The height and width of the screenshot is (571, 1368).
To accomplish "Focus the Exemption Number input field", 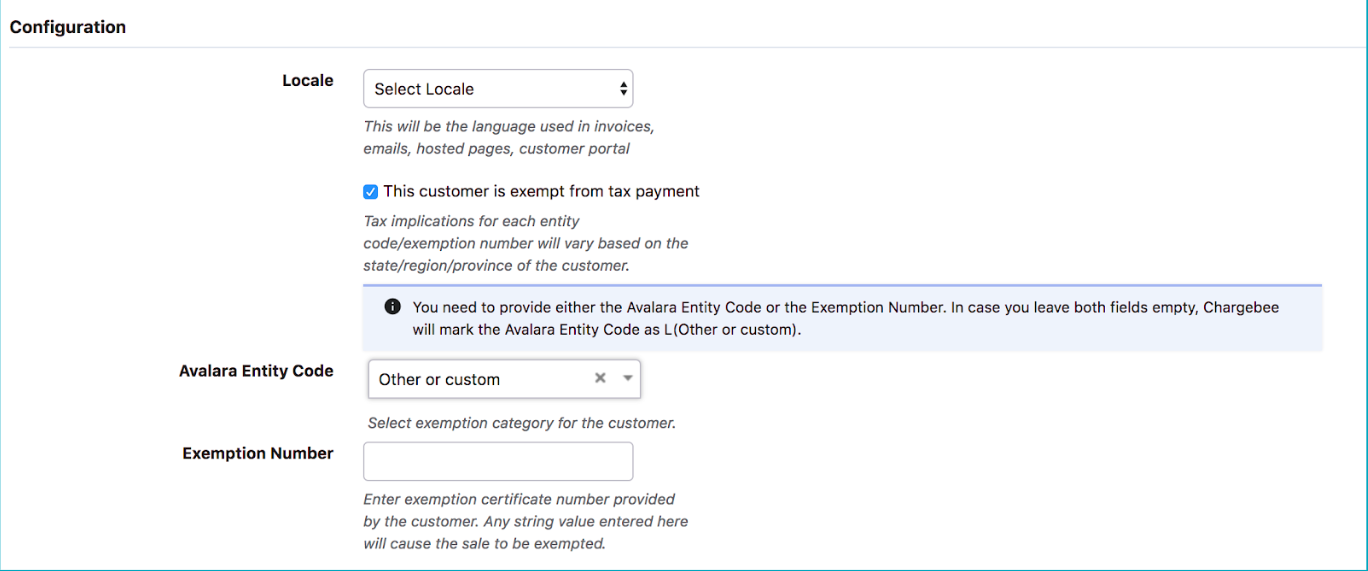I will pyautogui.click(x=497, y=461).
